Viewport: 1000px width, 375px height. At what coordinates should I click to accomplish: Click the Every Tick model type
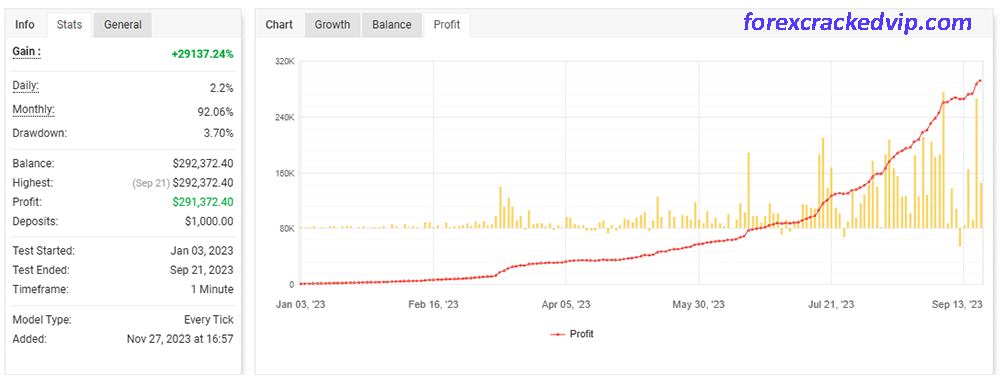point(209,320)
